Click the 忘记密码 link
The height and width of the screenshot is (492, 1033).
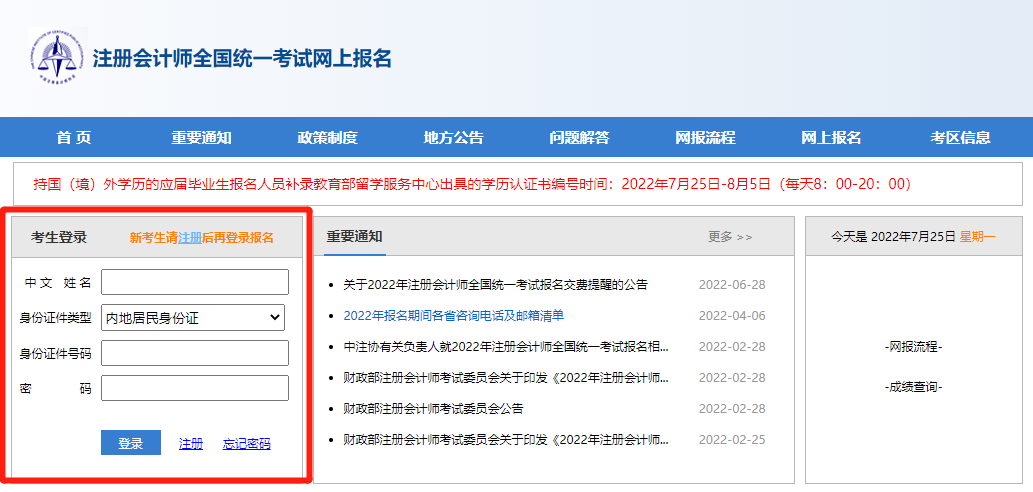coord(246,444)
